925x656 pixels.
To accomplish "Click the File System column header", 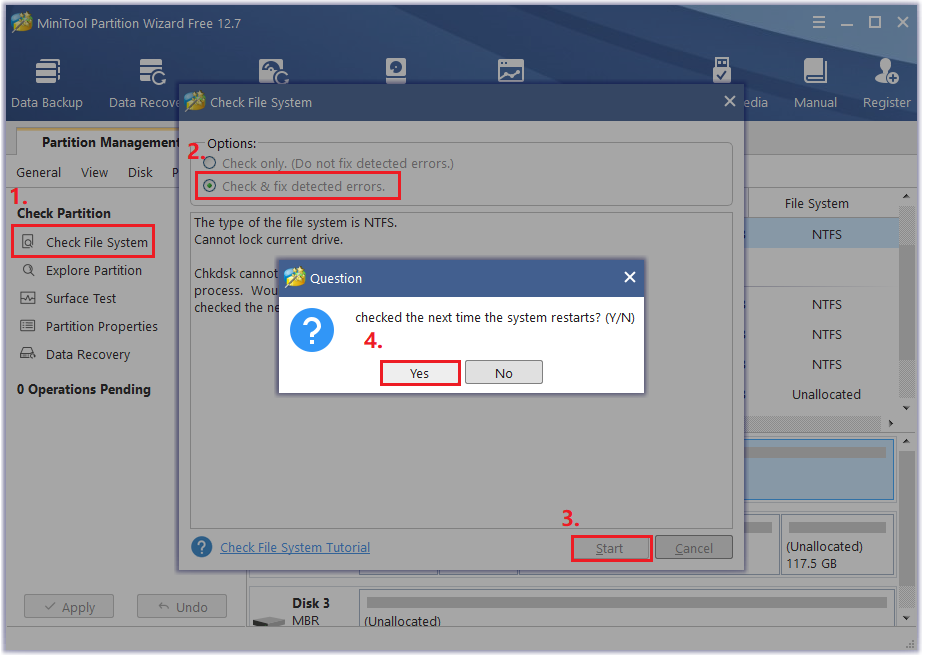I will pyautogui.click(x=816, y=204).
